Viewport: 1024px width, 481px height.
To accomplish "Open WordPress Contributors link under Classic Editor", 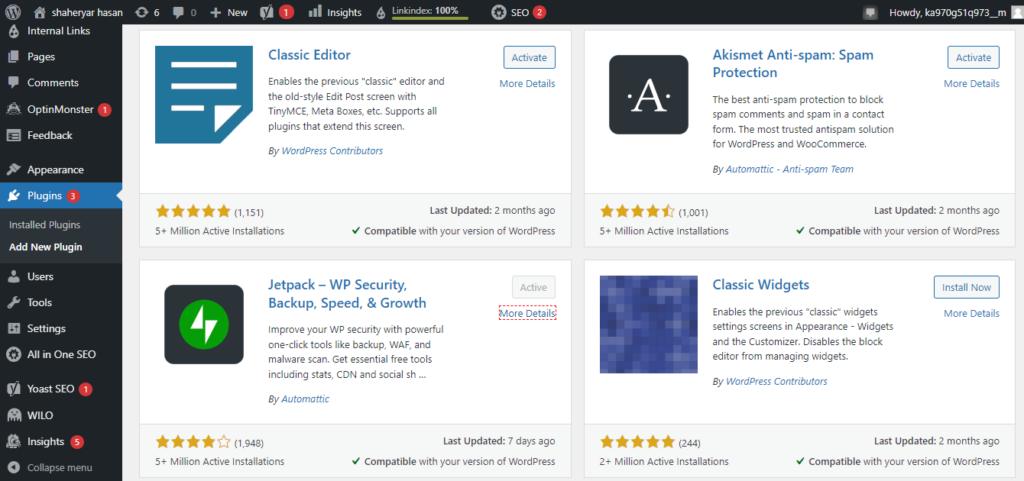I will click(332, 151).
